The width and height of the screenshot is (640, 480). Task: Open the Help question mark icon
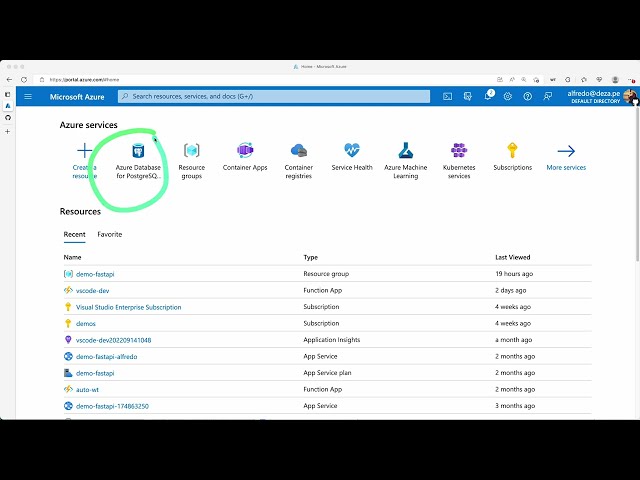(528, 96)
